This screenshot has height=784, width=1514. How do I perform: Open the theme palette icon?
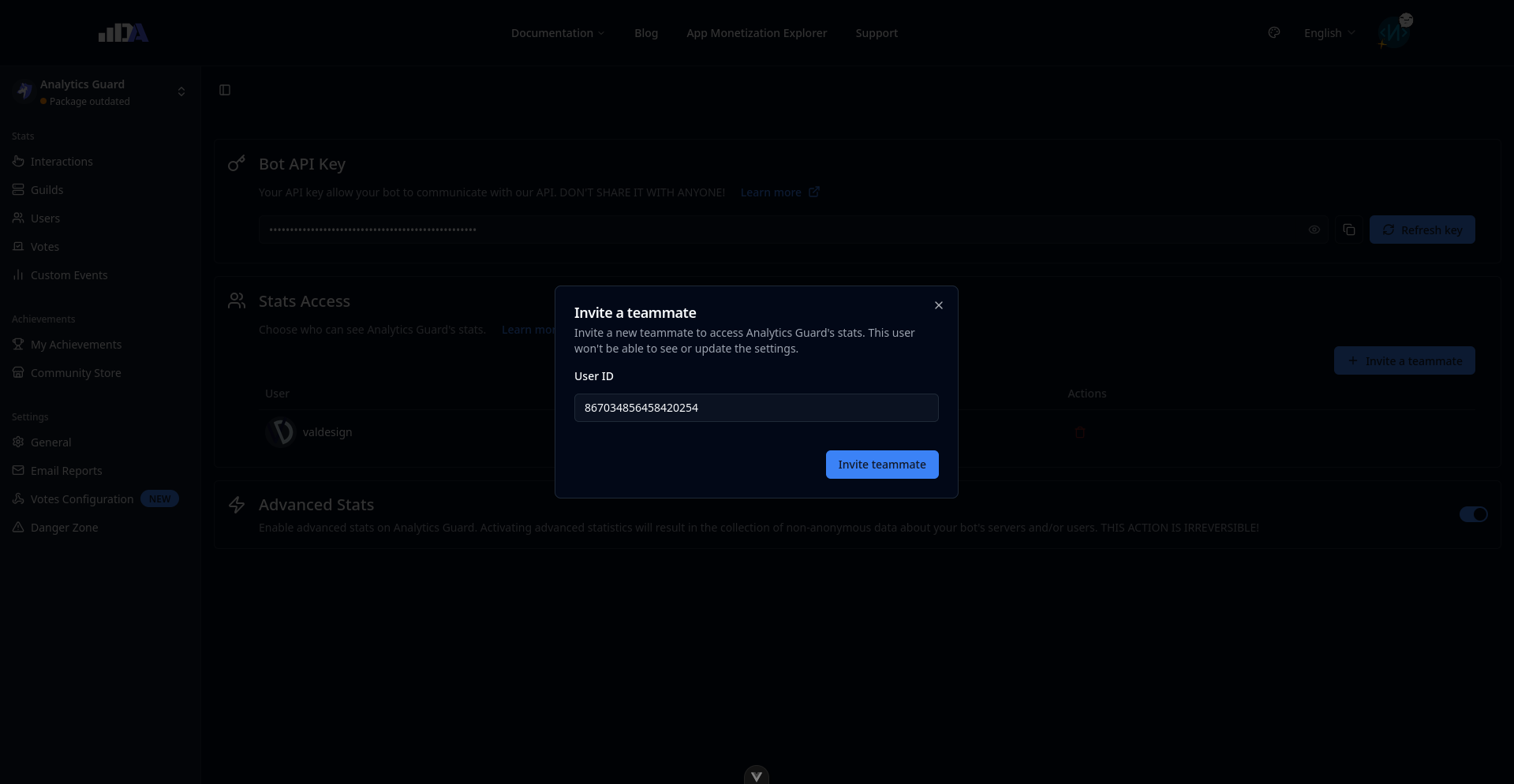(x=1273, y=32)
